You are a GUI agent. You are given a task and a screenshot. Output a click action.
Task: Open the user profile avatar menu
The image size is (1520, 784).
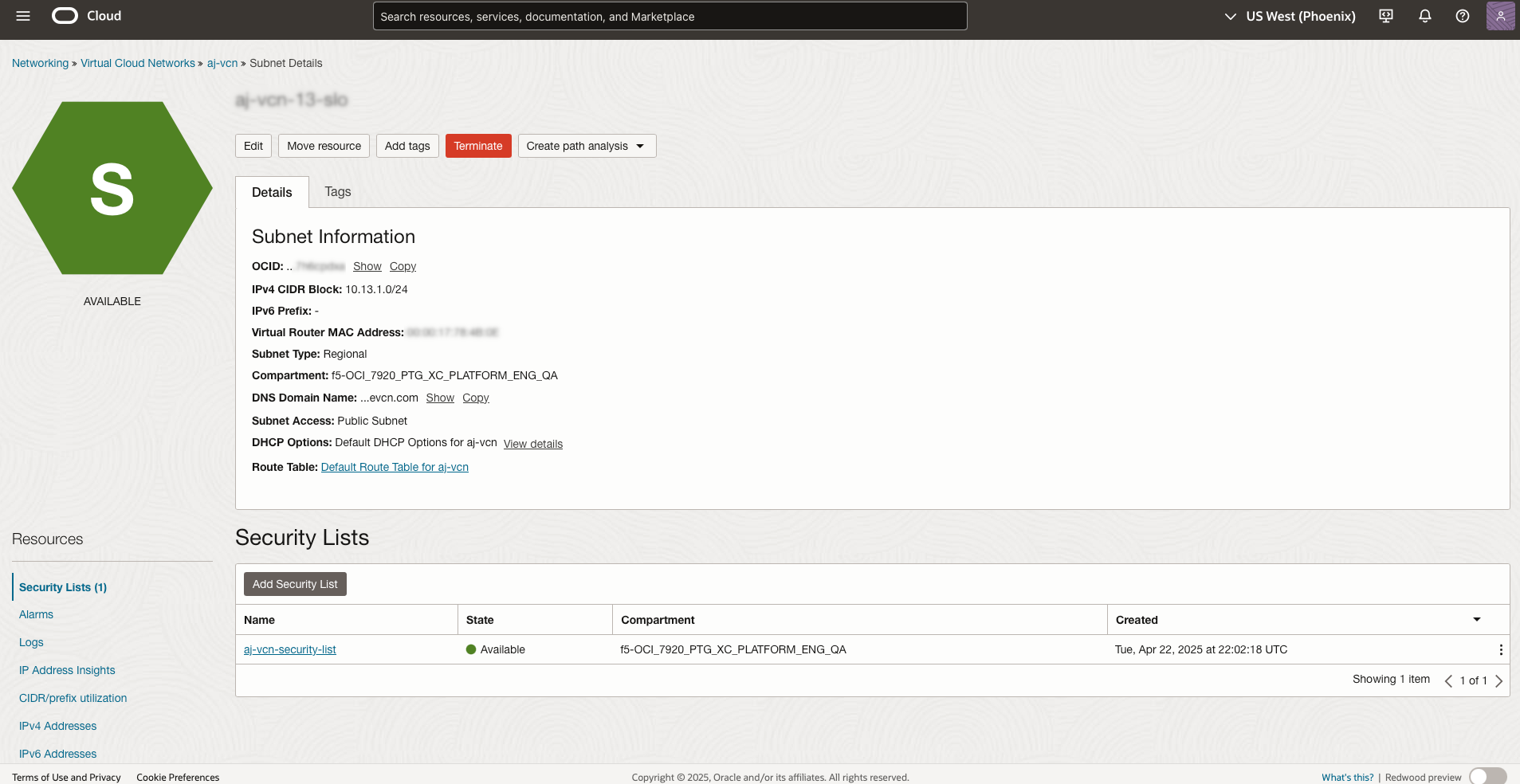[1500, 16]
